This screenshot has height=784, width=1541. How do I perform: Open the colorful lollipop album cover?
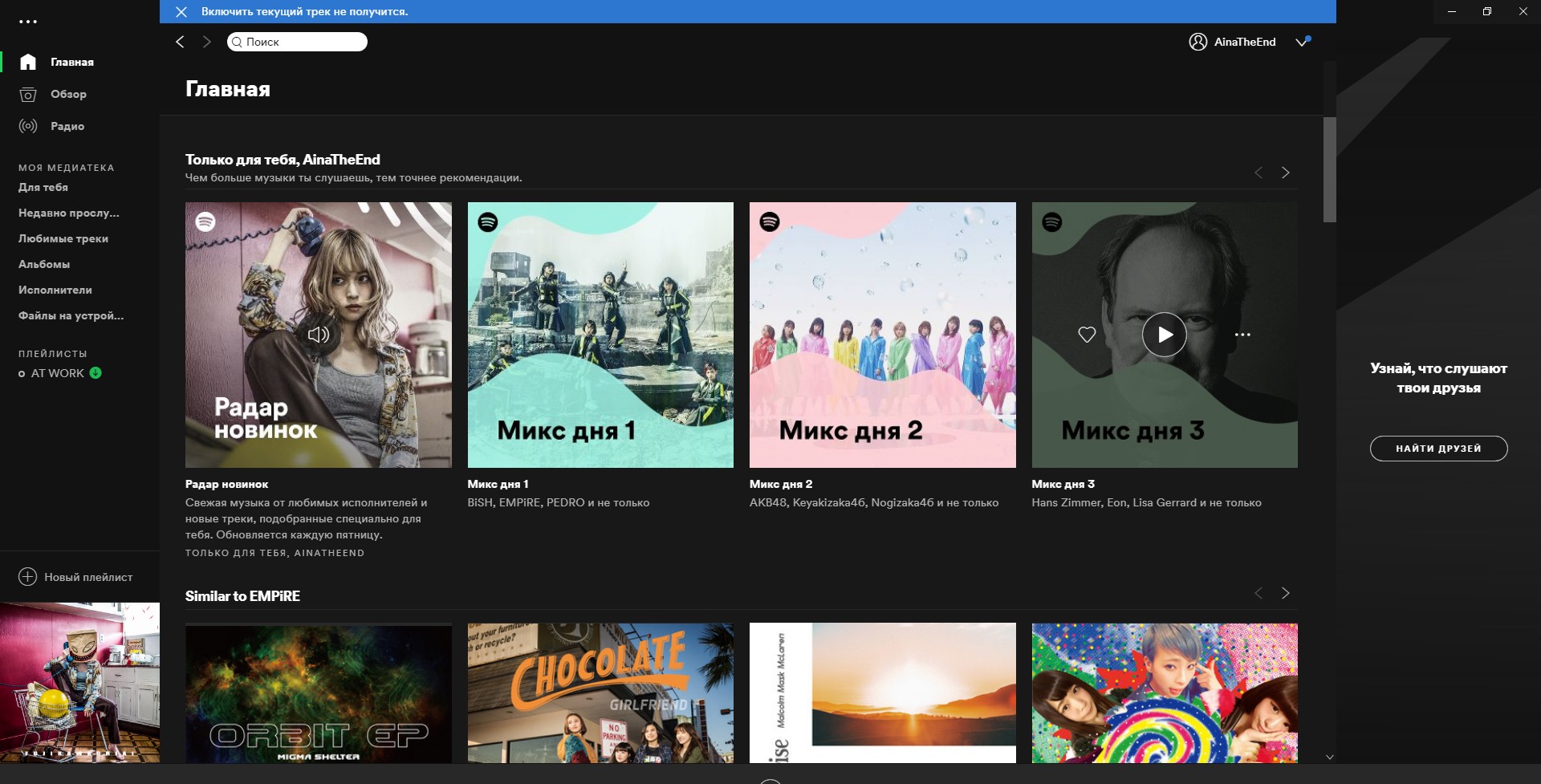[1165, 693]
